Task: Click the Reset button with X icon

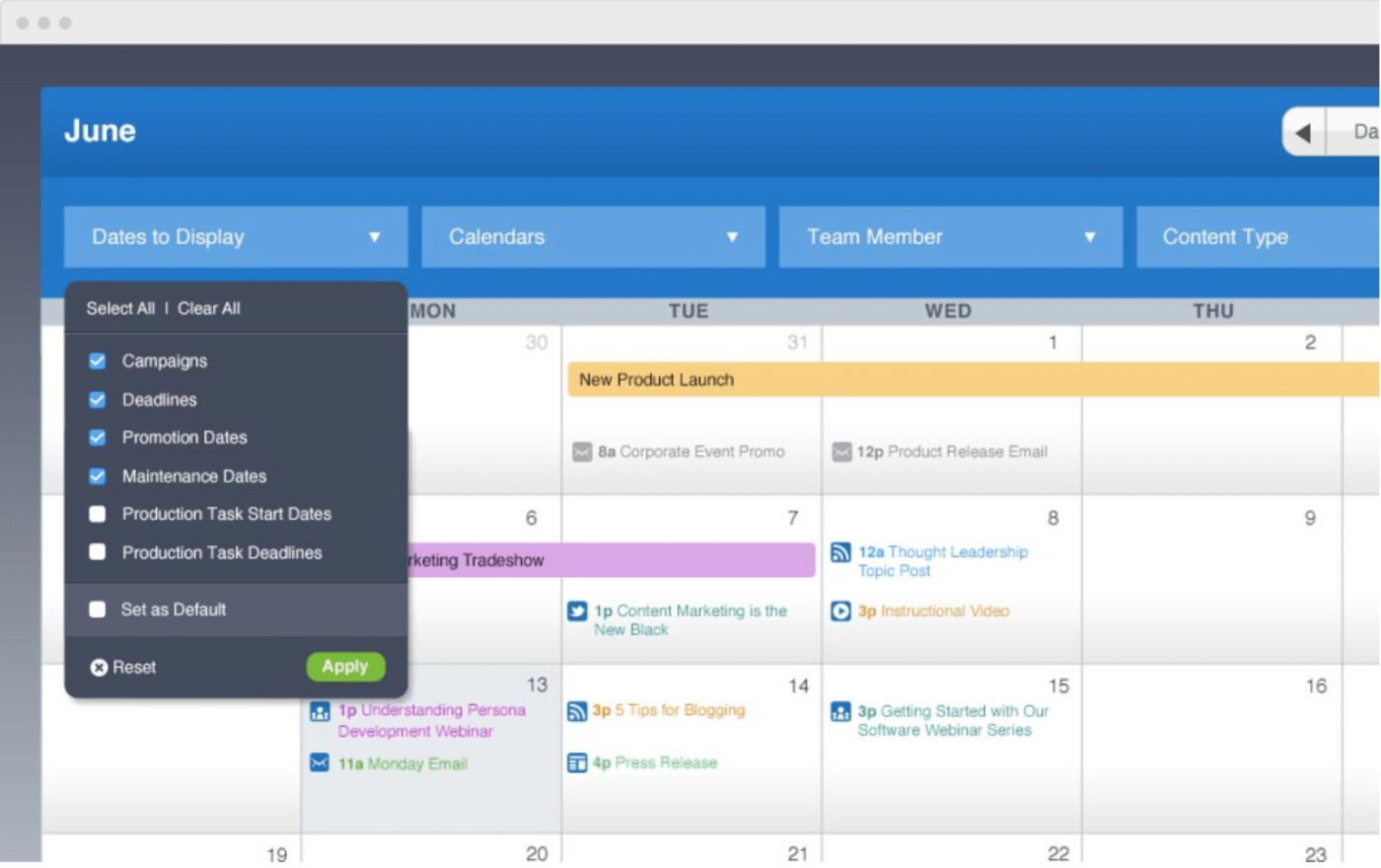Action: click(x=124, y=667)
